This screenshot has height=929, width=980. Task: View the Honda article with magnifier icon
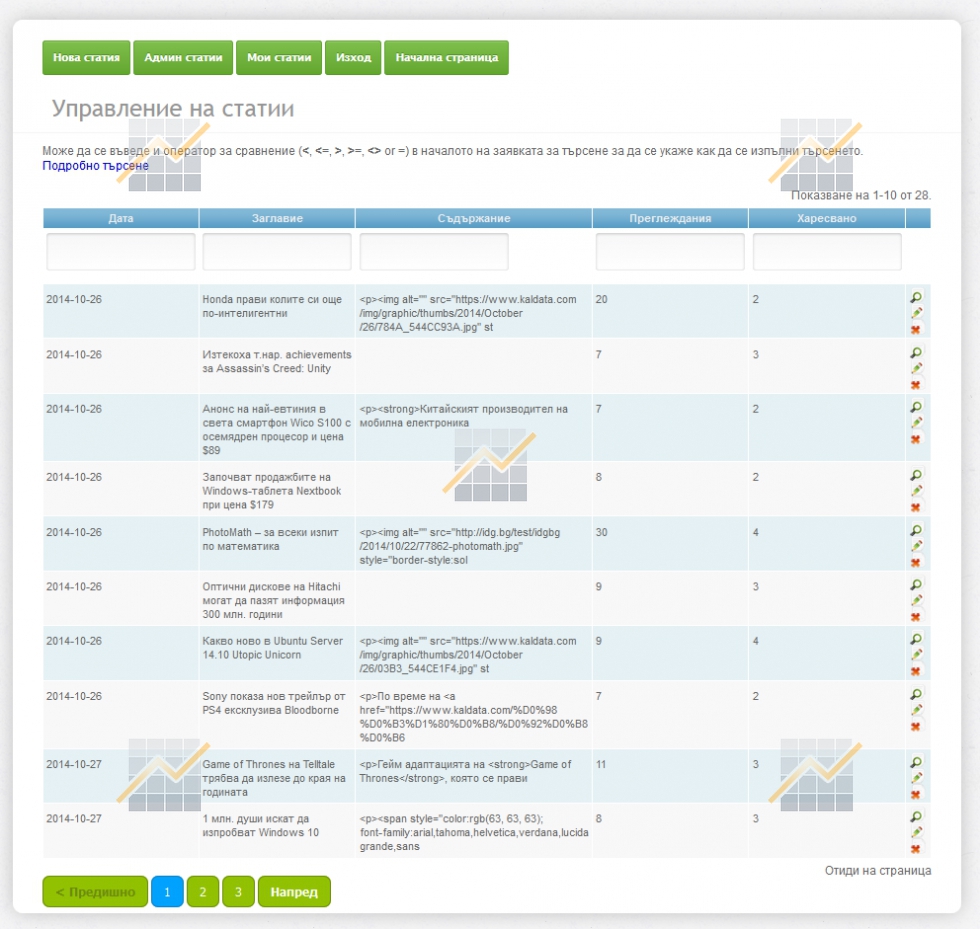tap(915, 297)
